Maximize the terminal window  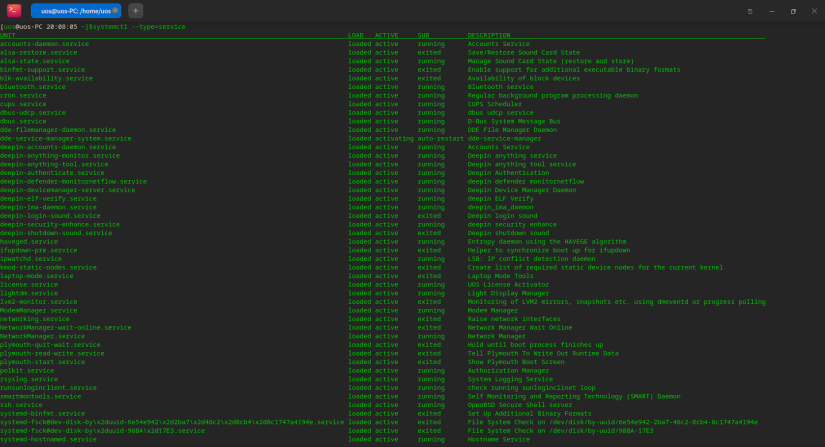pyautogui.click(x=793, y=10)
